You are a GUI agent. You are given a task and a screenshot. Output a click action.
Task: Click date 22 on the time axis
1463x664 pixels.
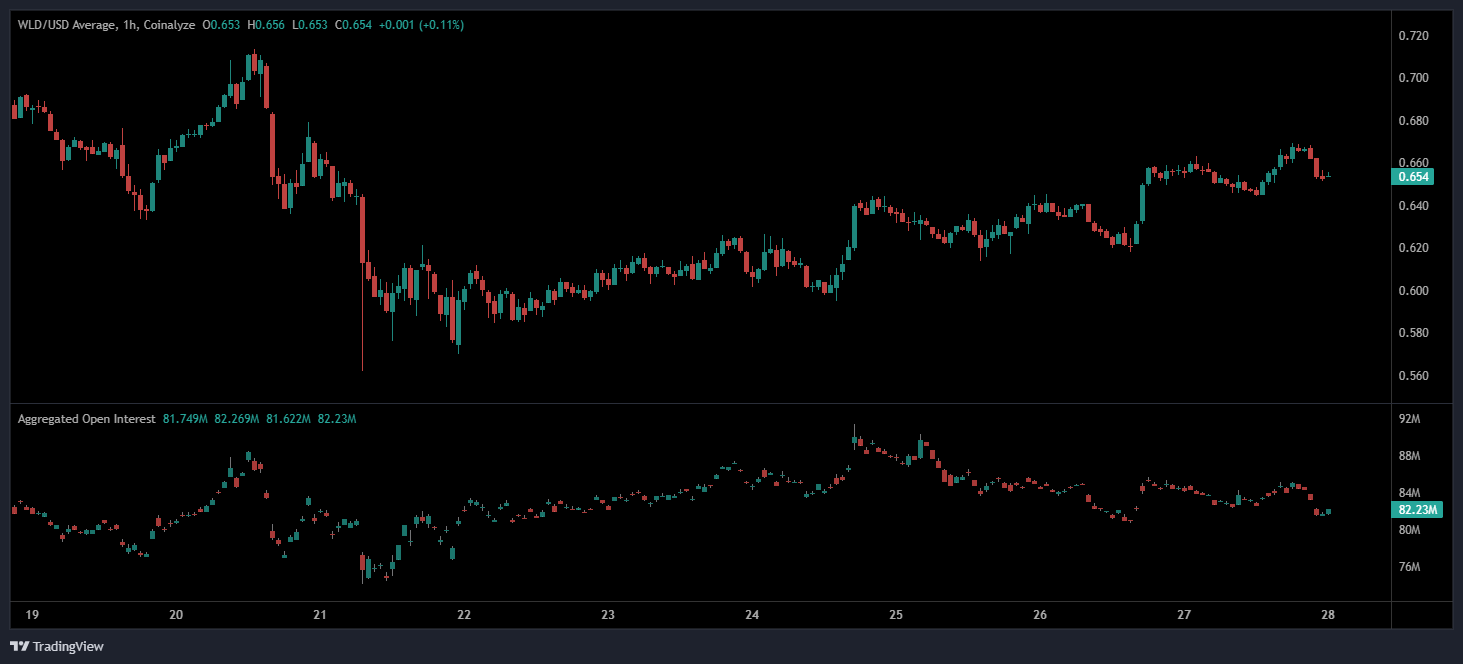tap(464, 614)
